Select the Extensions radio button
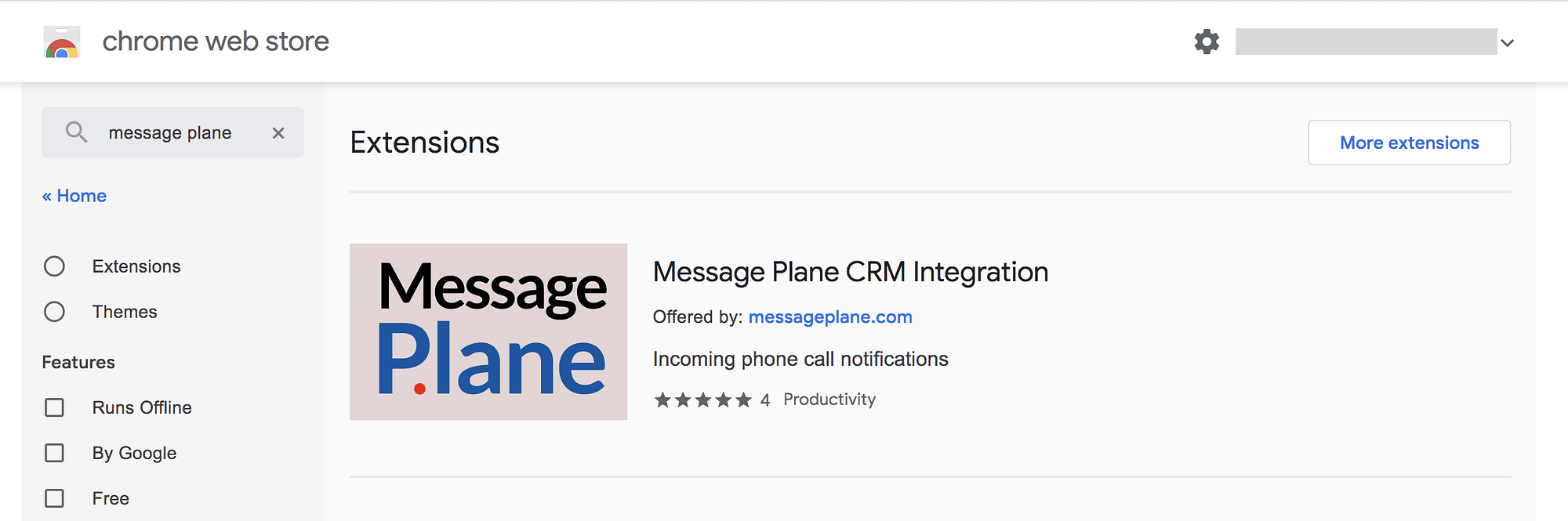This screenshot has width=1568, height=521. [54, 266]
